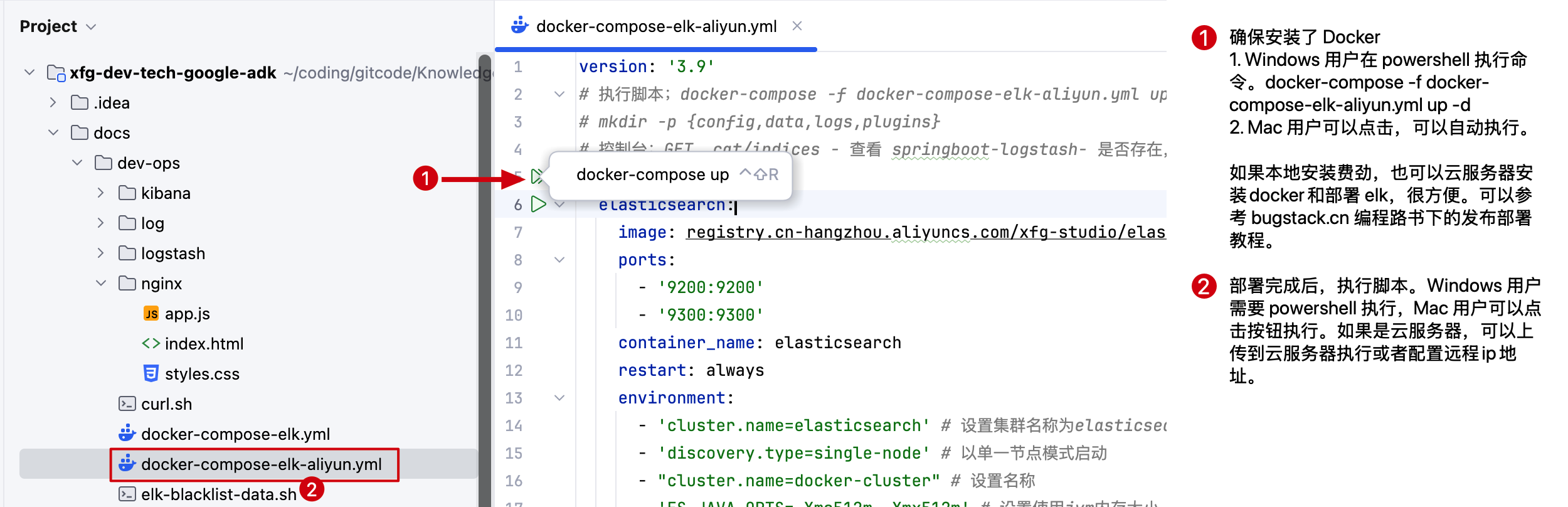Click the JS icon beside app.js
The height and width of the screenshot is (507, 1568).
[151, 314]
